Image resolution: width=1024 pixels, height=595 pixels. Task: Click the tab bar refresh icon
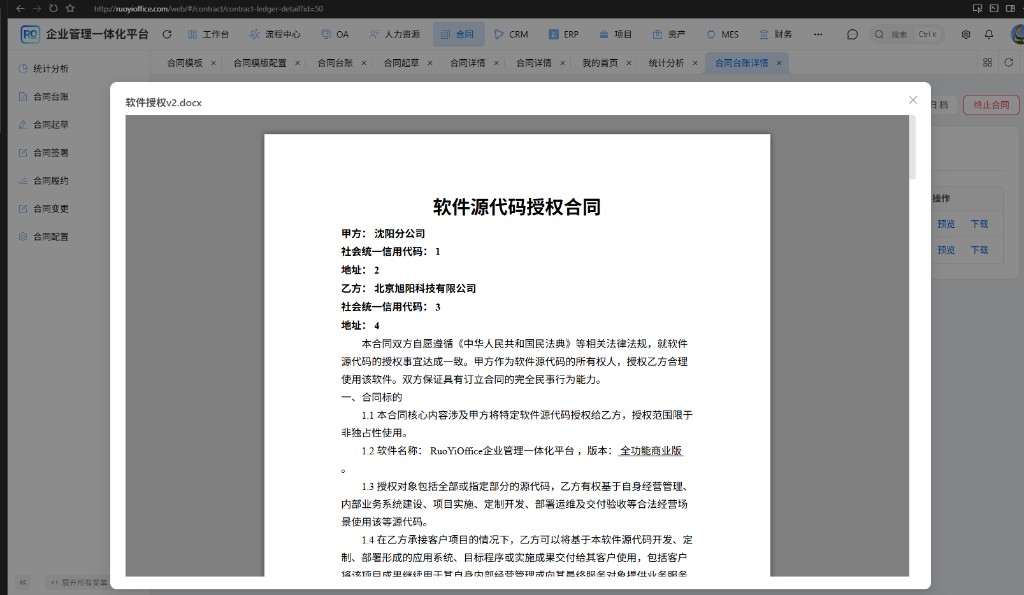[x=1009, y=63]
